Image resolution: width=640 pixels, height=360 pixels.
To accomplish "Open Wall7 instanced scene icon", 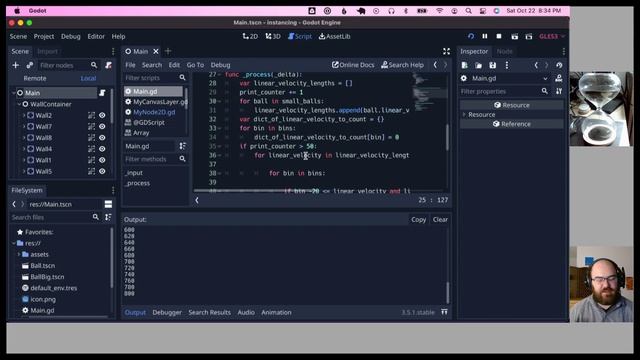I will point(91,127).
